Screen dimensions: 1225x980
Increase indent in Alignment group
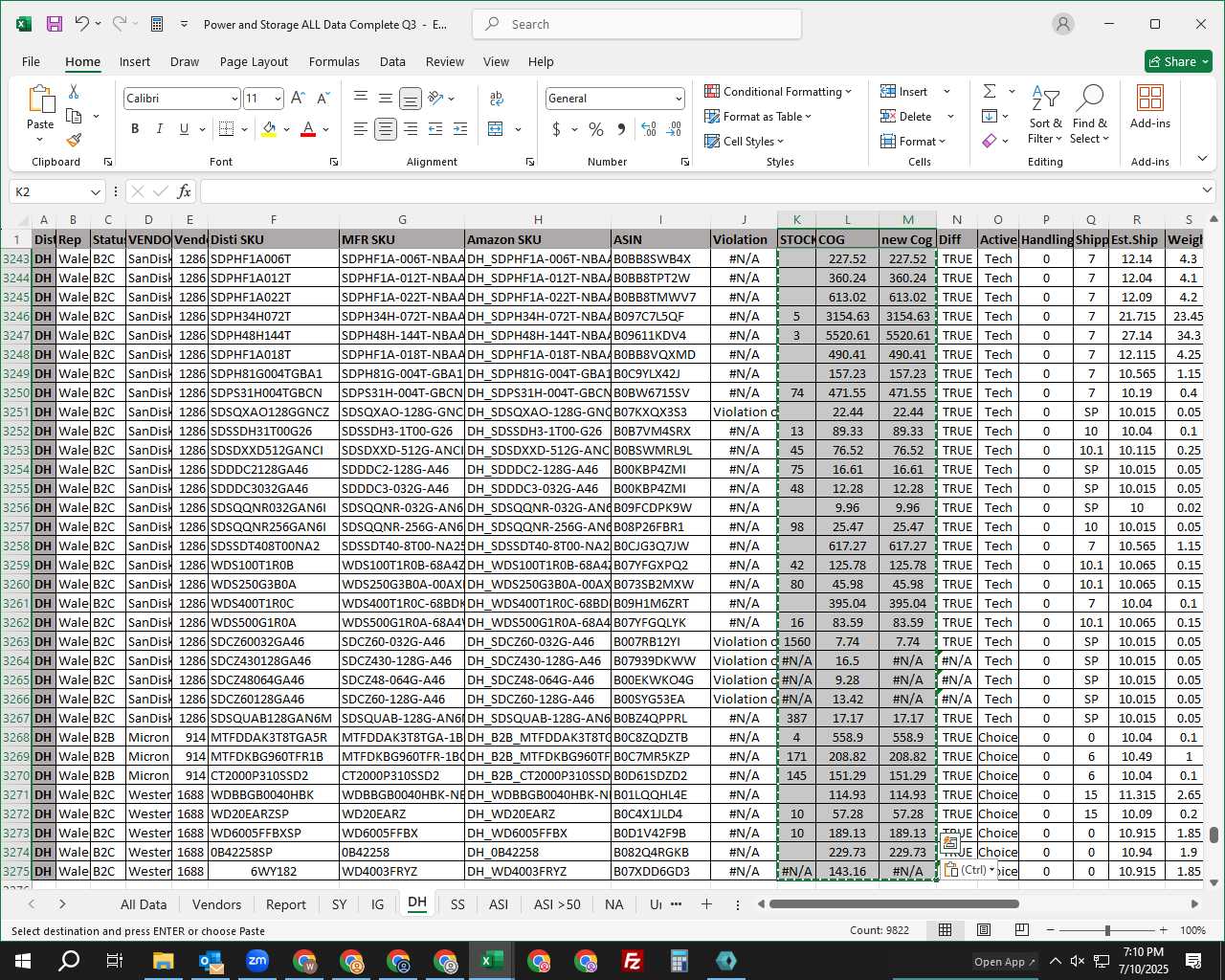click(460, 129)
